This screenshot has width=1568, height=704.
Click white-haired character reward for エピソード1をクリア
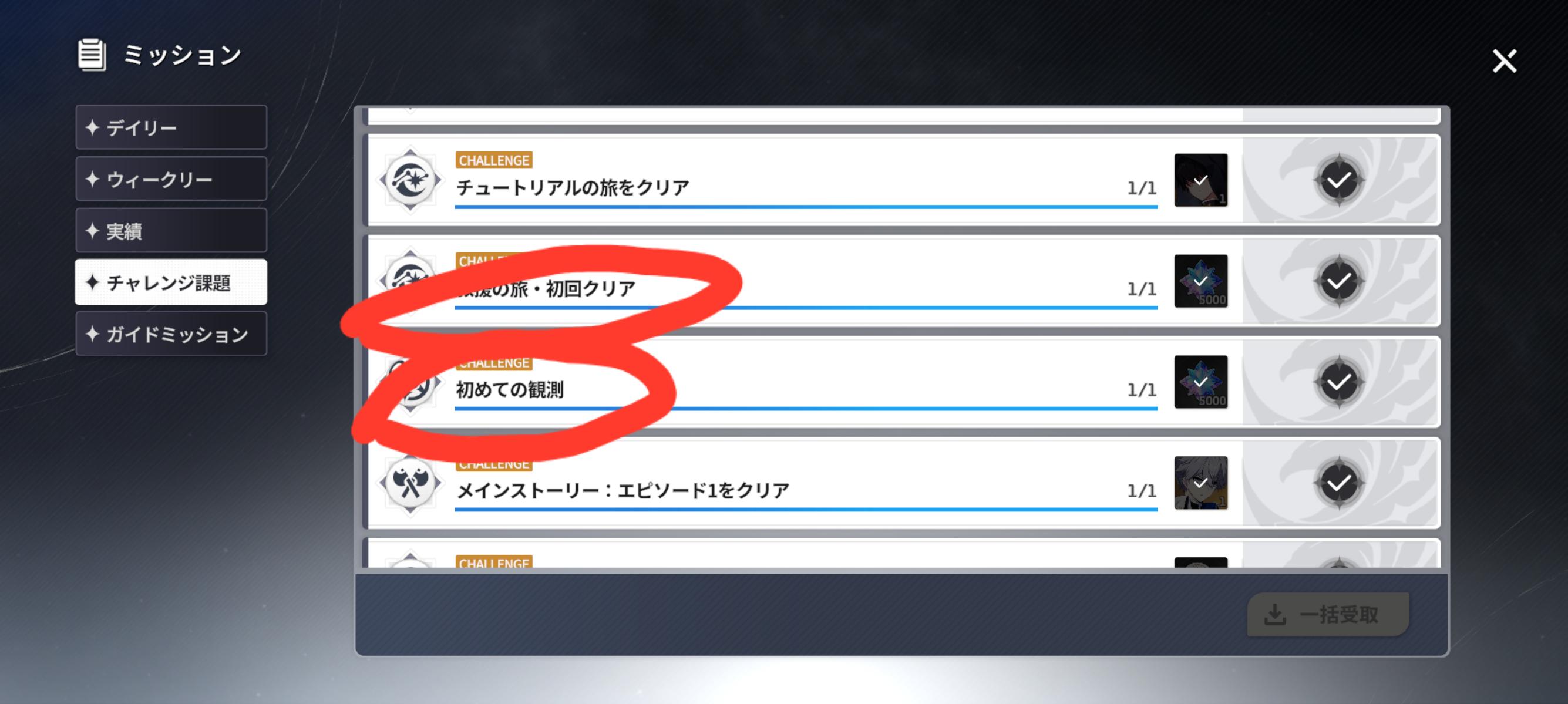click(x=1200, y=483)
